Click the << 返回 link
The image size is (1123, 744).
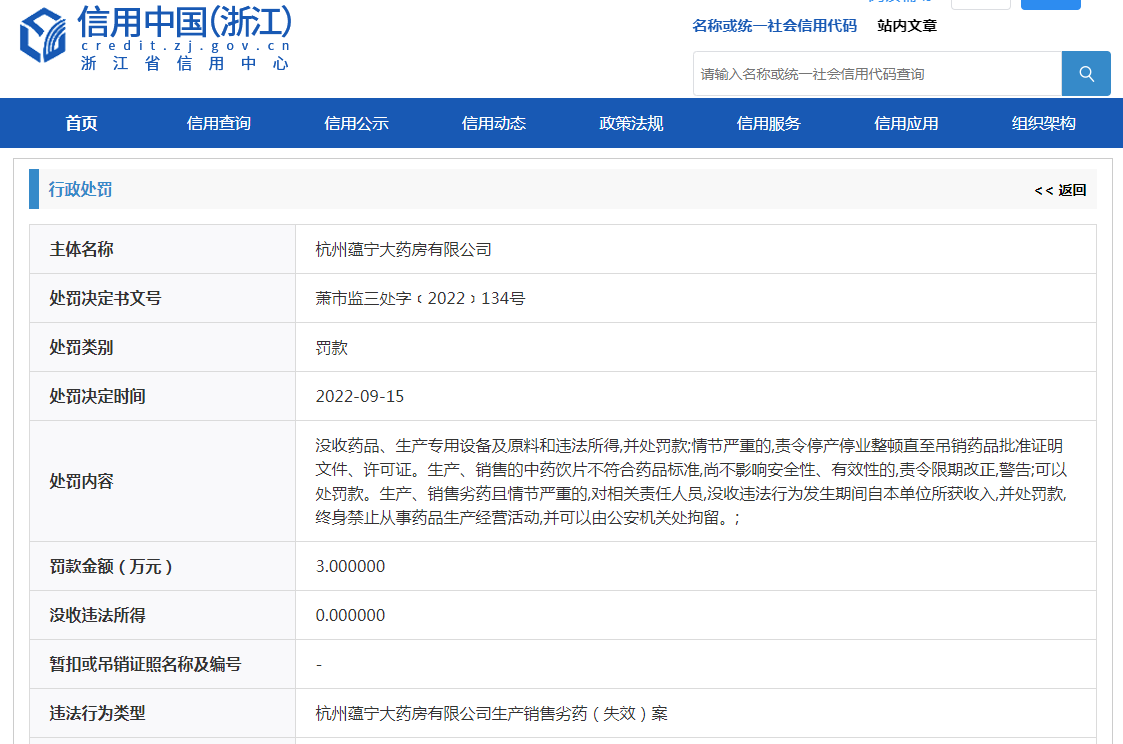[x=1060, y=190]
